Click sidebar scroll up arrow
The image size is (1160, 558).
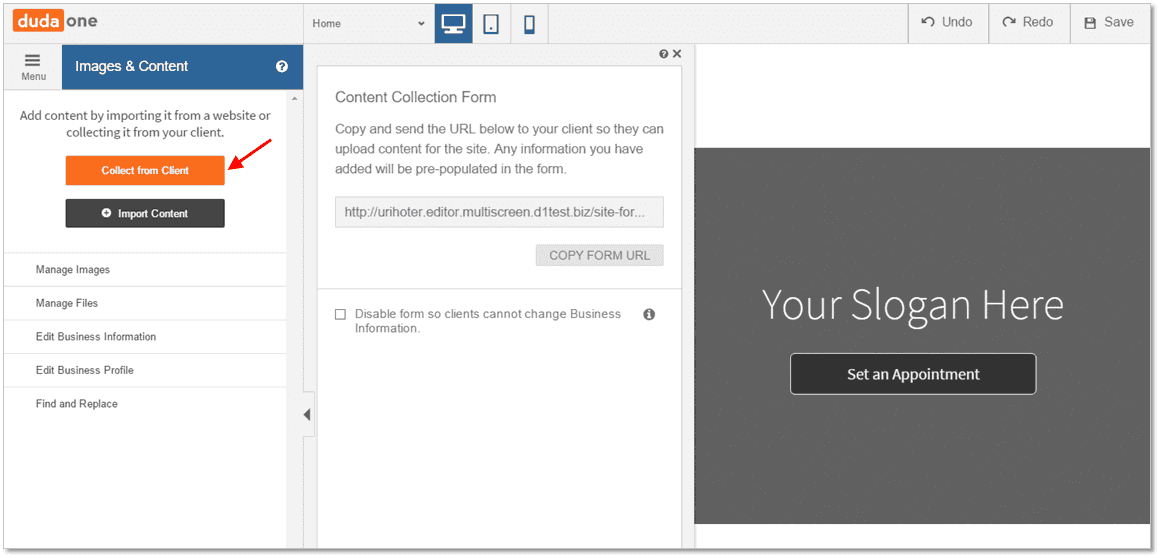click(294, 98)
